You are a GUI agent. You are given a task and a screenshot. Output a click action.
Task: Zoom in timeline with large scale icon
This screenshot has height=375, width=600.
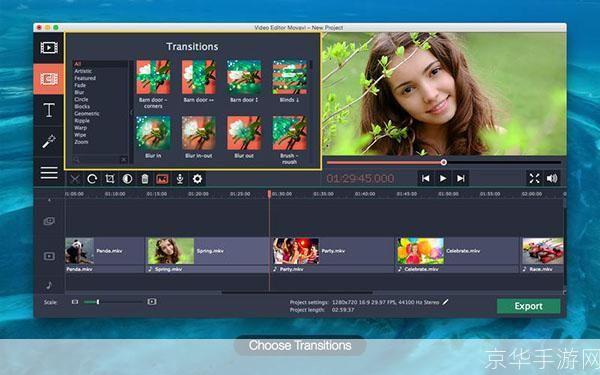pyautogui.click(x=152, y=302)
